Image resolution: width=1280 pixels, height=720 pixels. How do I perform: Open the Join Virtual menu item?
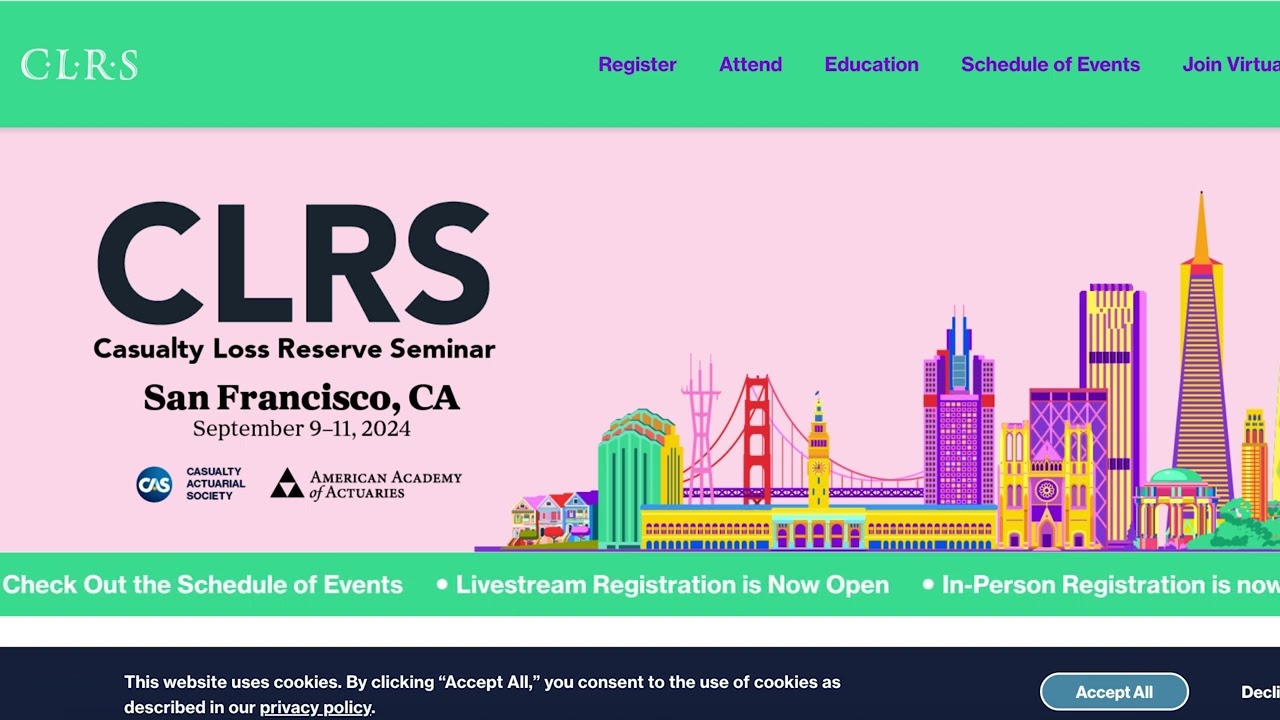(1231, 64)
